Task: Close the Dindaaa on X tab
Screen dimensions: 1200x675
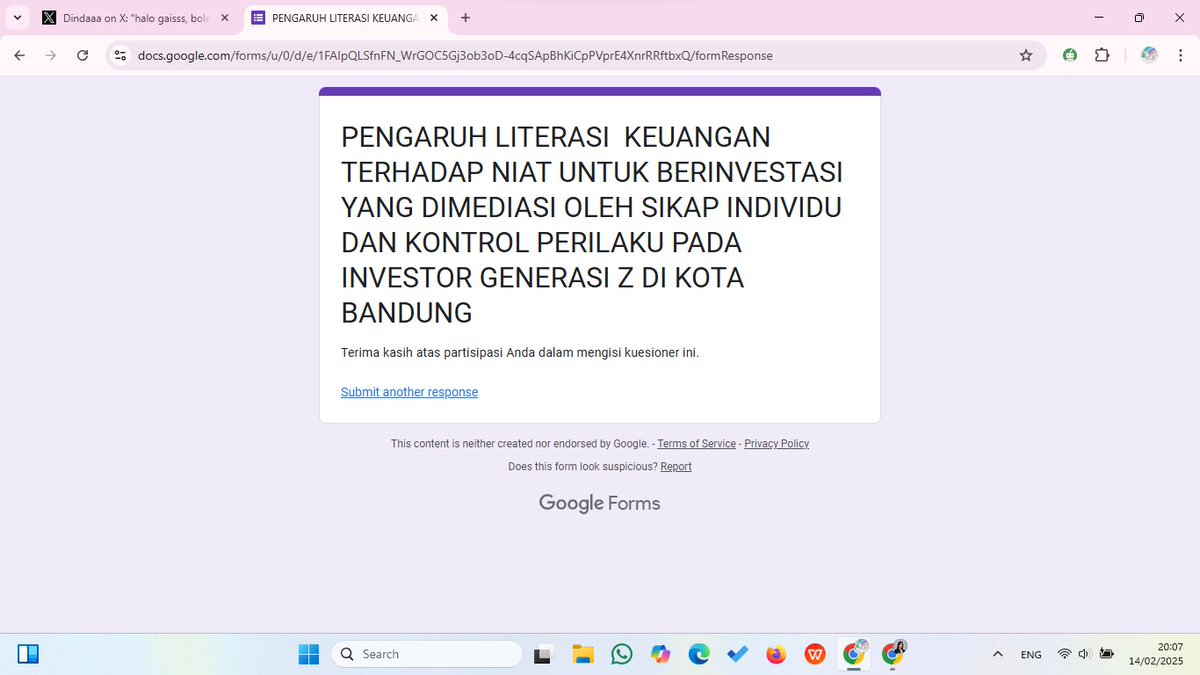Action: pos(224,18)
